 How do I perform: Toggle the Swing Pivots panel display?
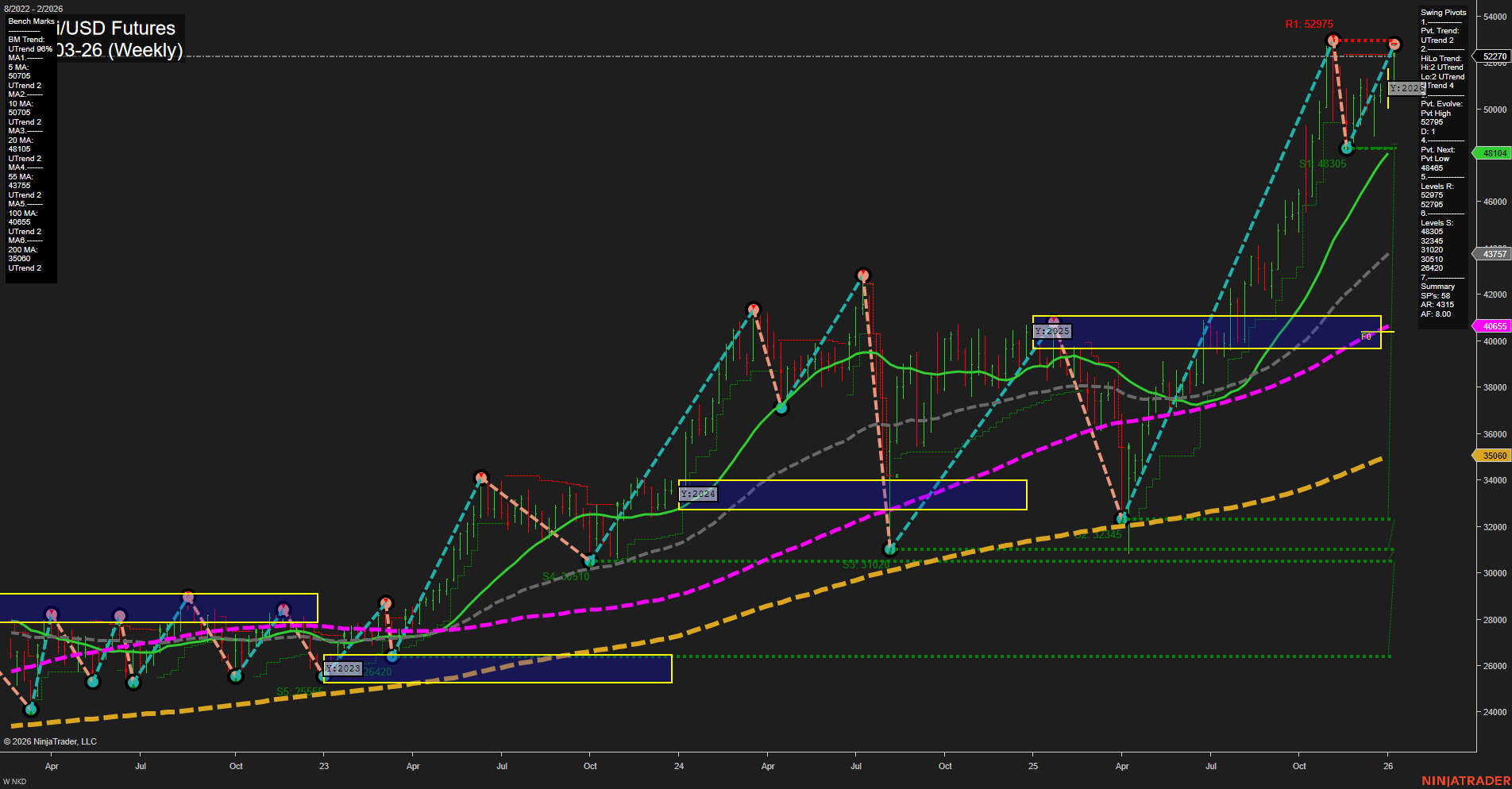point(1444,12)
